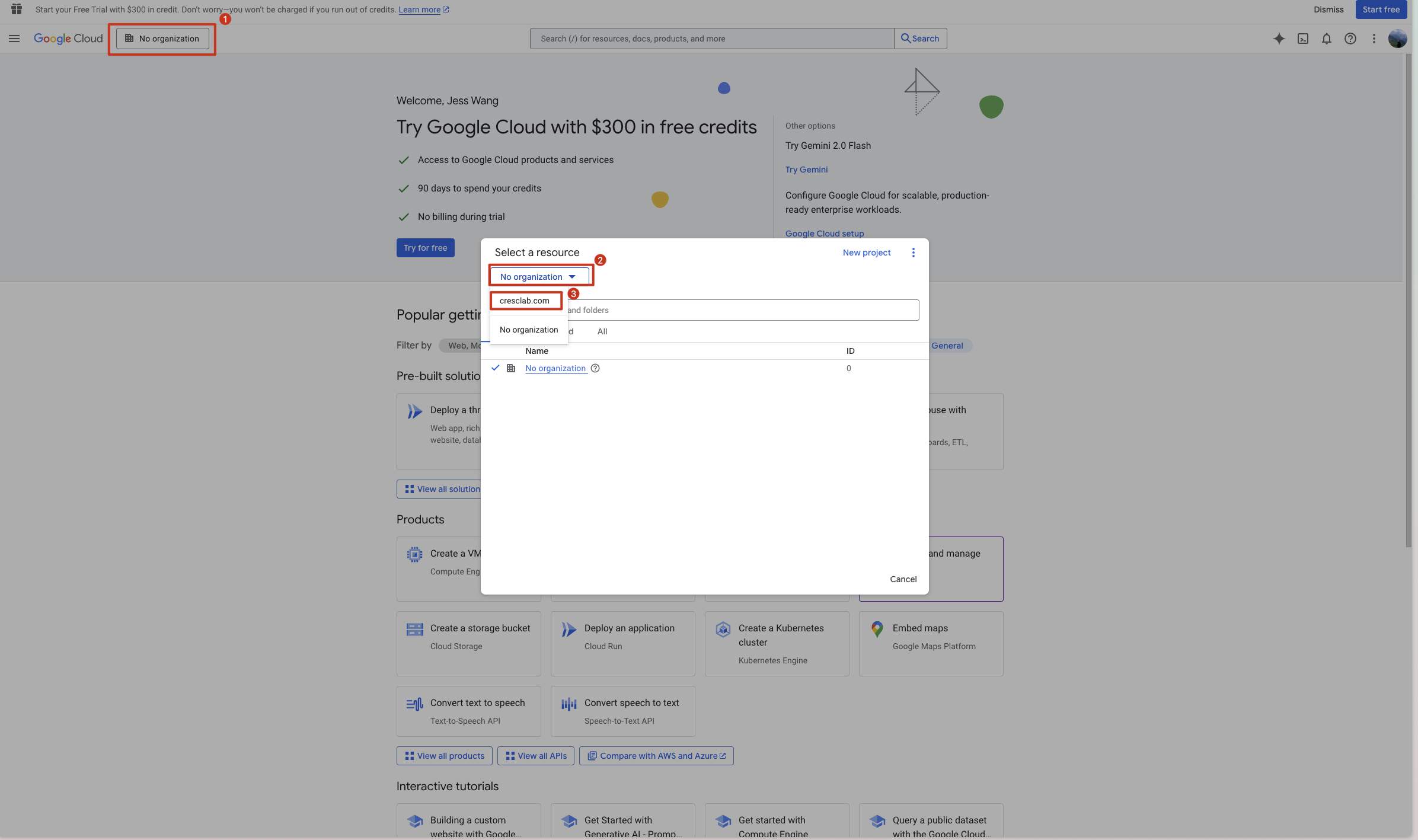
Task: Click the Cloud Storage bucket icon
Action: click(415, 630)
